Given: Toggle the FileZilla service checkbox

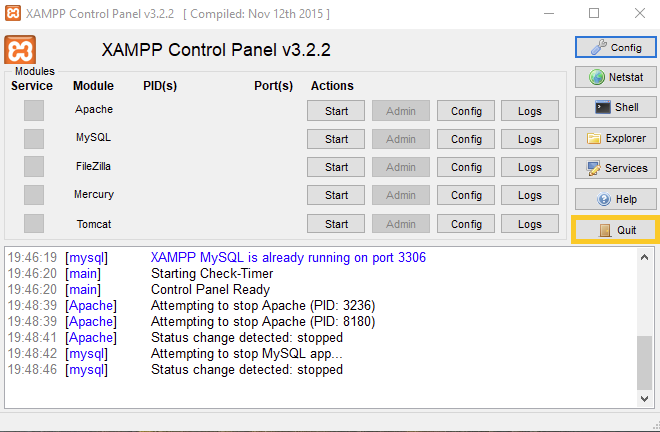Looking at the screenshot, I should click(34, 166).
